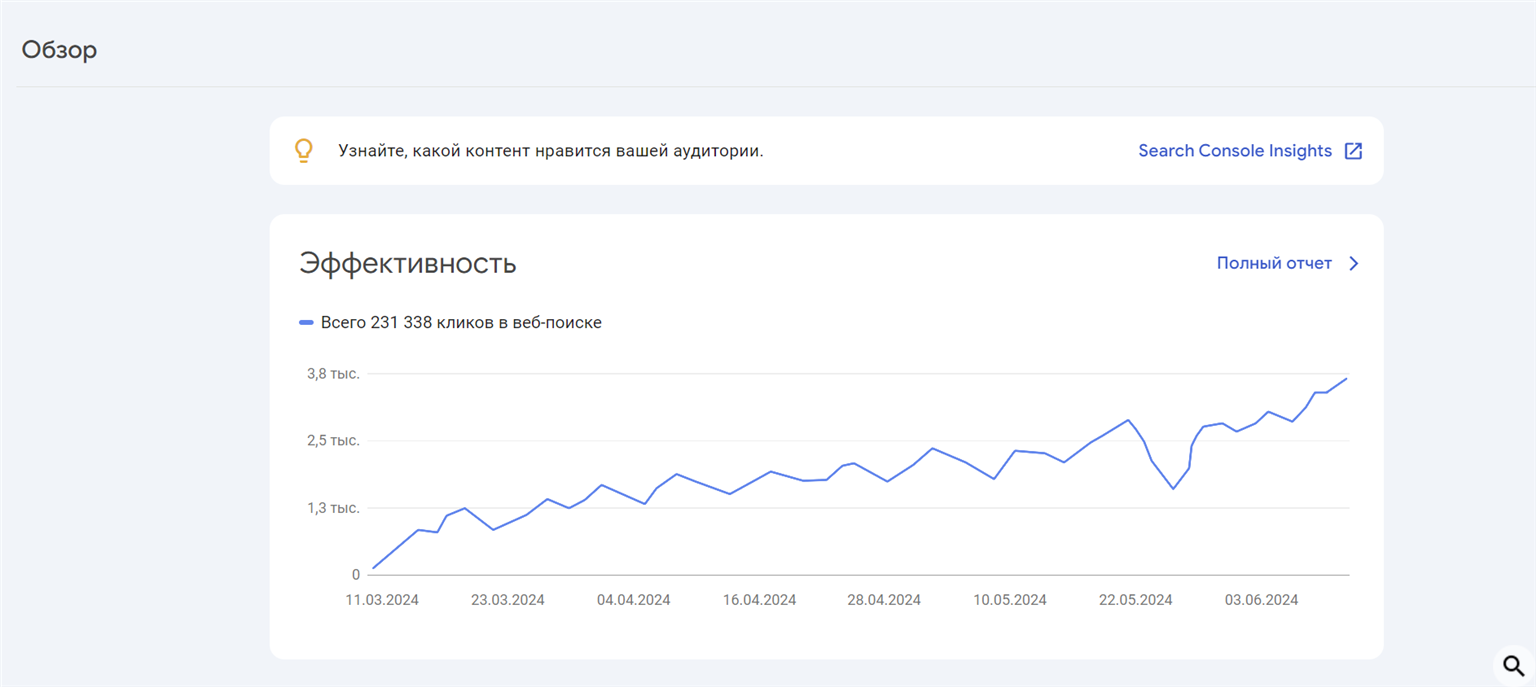1536x687 pixels.
Task: Open the Search Console Insights link
Action: (x=1235, y=151)
